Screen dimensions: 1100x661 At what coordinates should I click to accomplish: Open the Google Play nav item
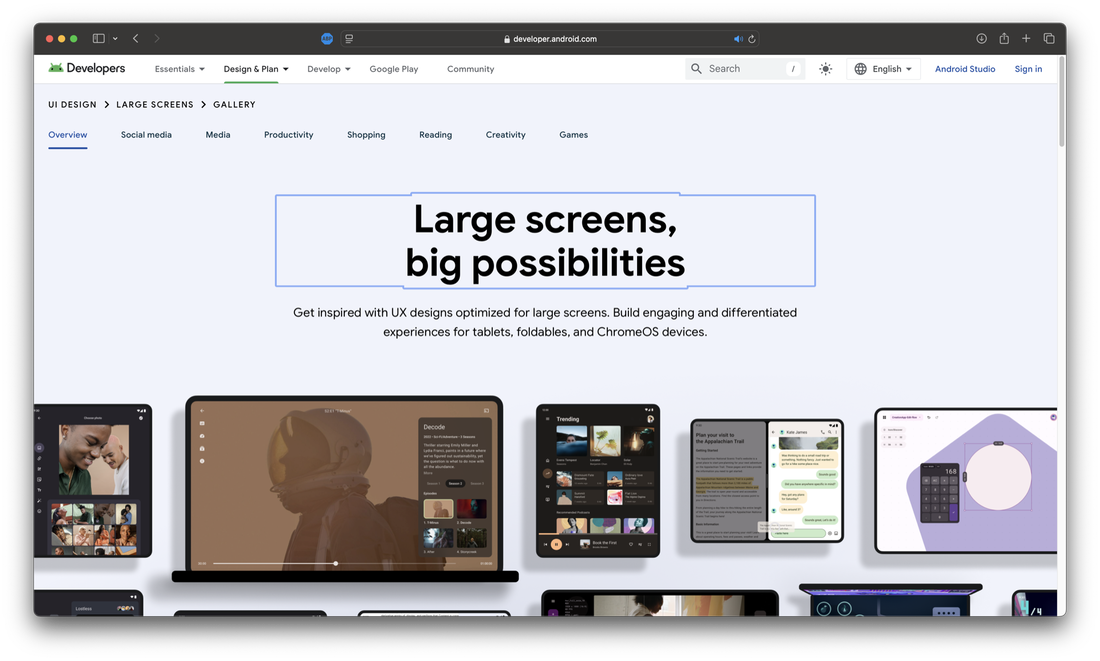pos(394,69)
